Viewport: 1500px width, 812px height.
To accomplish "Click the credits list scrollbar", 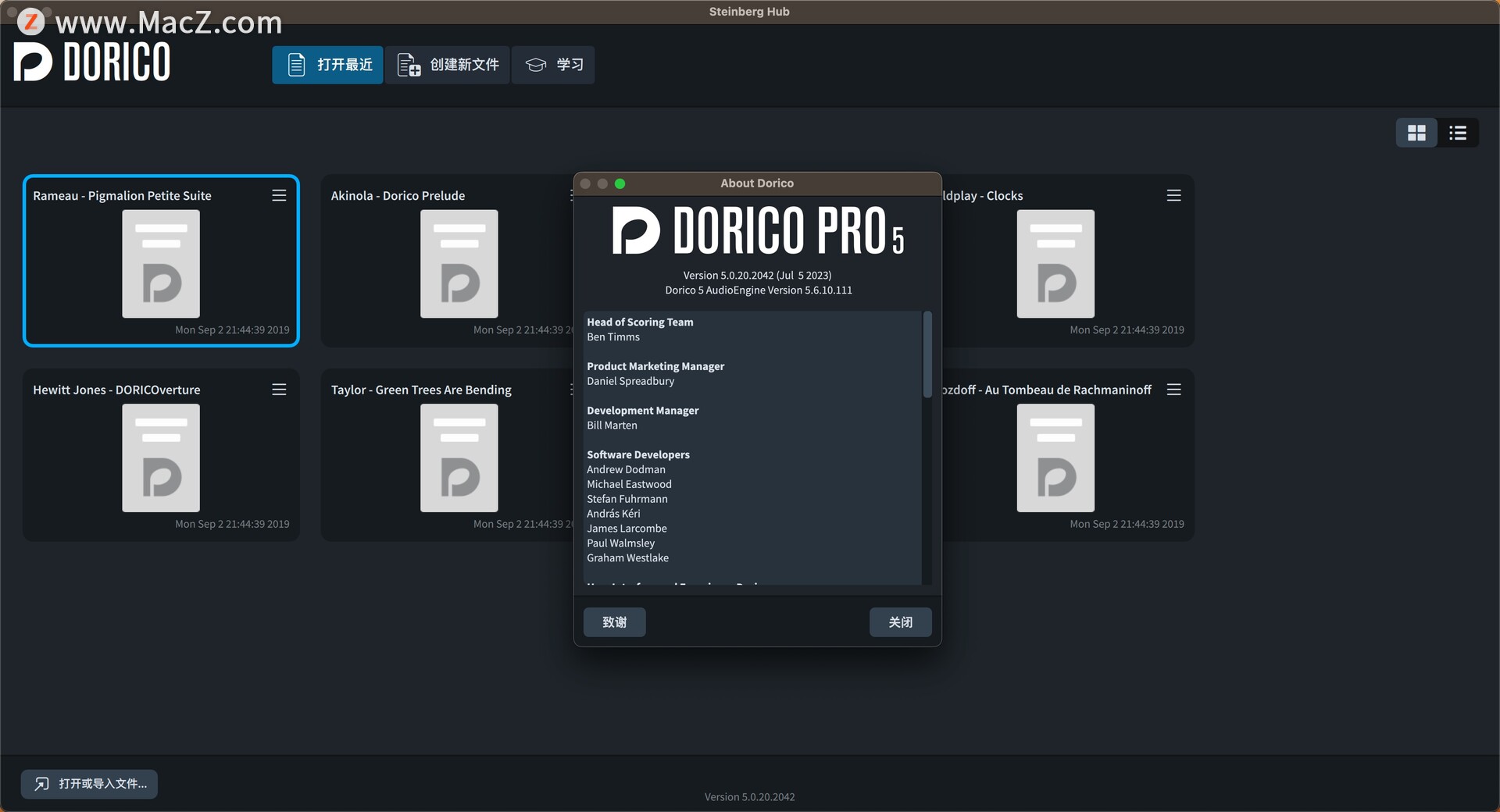I will (927, 355).
